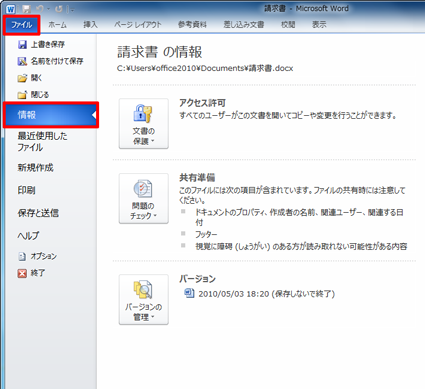Open the ファイル tab
Screen dimensions: 425x389
(22, 25)
